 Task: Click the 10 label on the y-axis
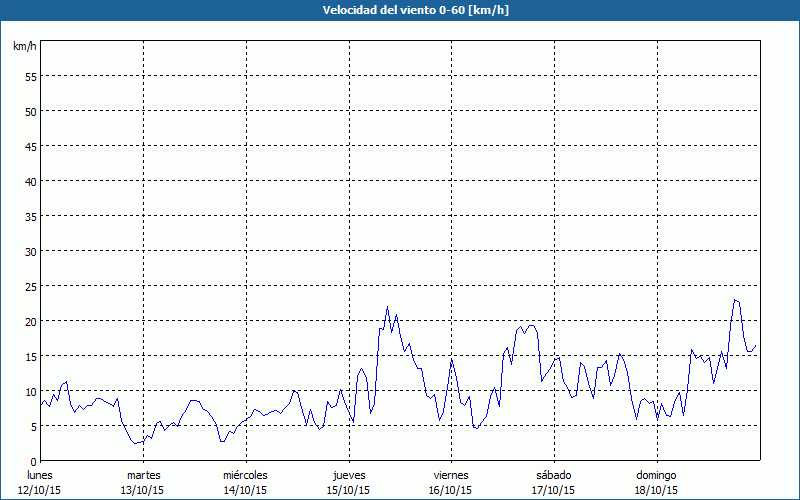30,391
